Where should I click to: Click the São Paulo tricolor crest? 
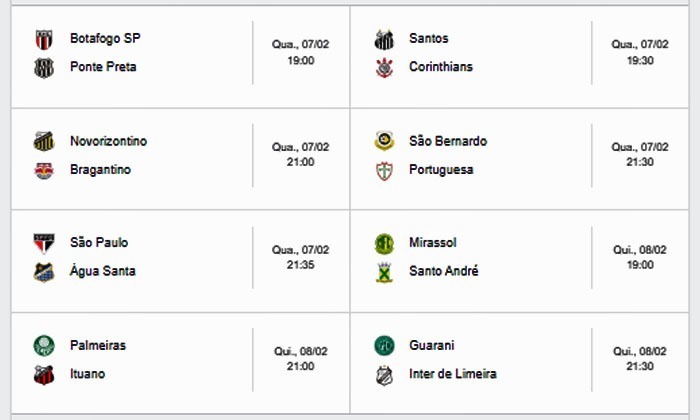[x=44, y=243]
